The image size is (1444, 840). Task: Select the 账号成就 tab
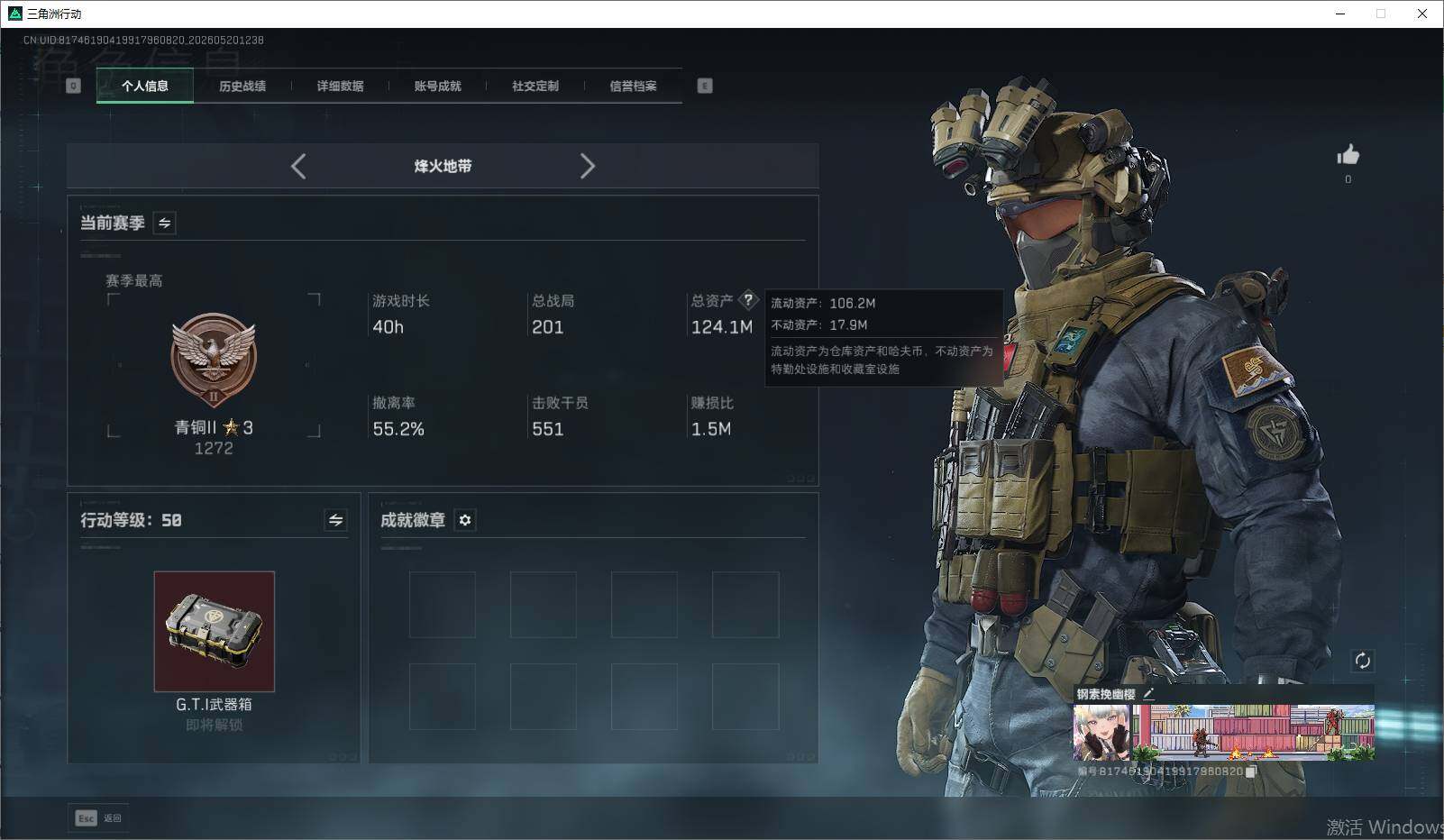438,86
